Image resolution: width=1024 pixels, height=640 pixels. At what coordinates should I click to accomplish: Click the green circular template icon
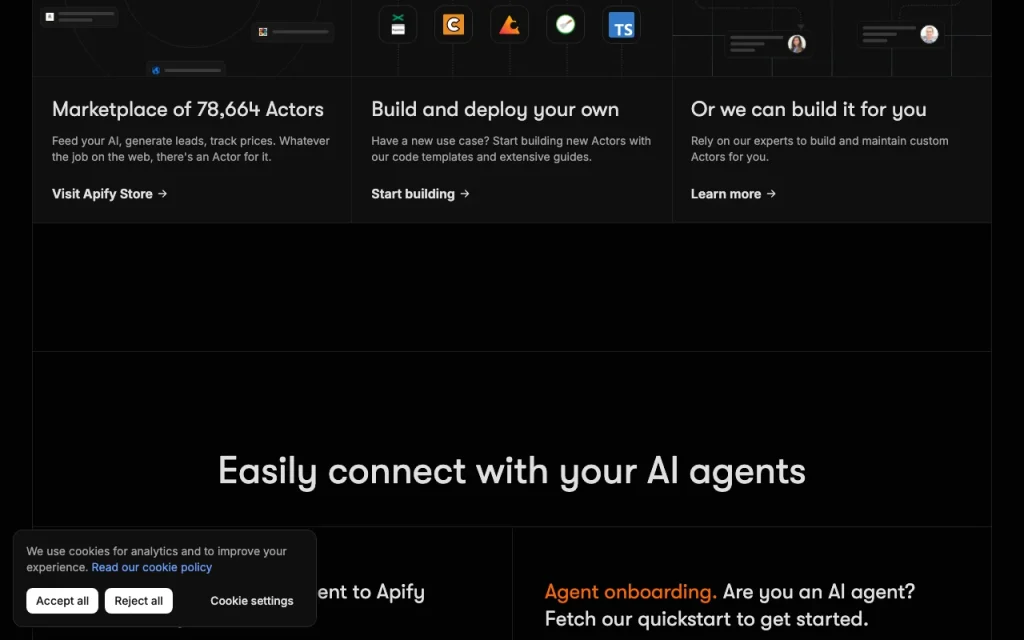[x=566, y=25]
